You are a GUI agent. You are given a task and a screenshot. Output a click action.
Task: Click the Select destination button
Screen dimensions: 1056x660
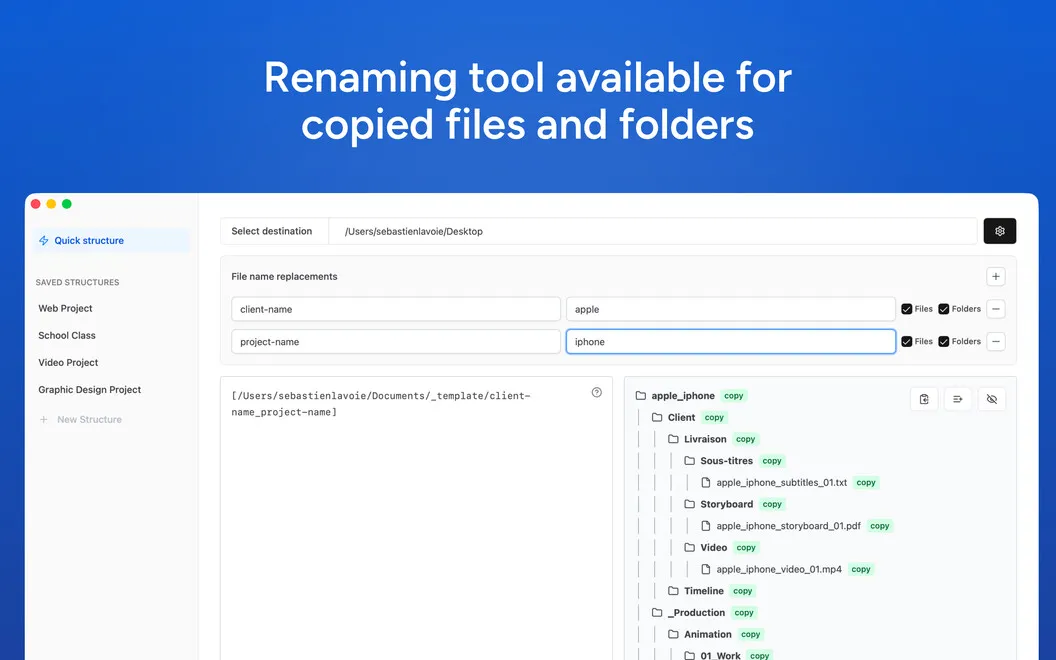coord(274,231)
